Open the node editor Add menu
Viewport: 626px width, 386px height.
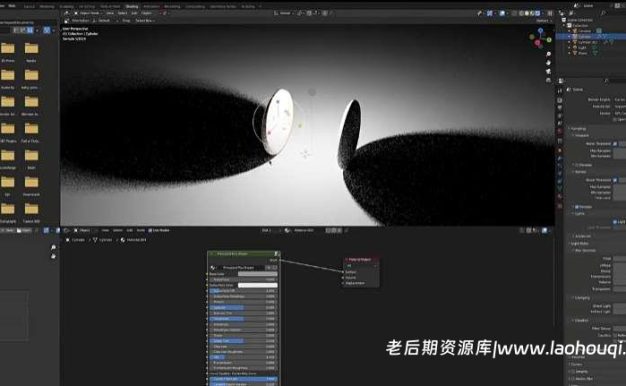point(129,230)
